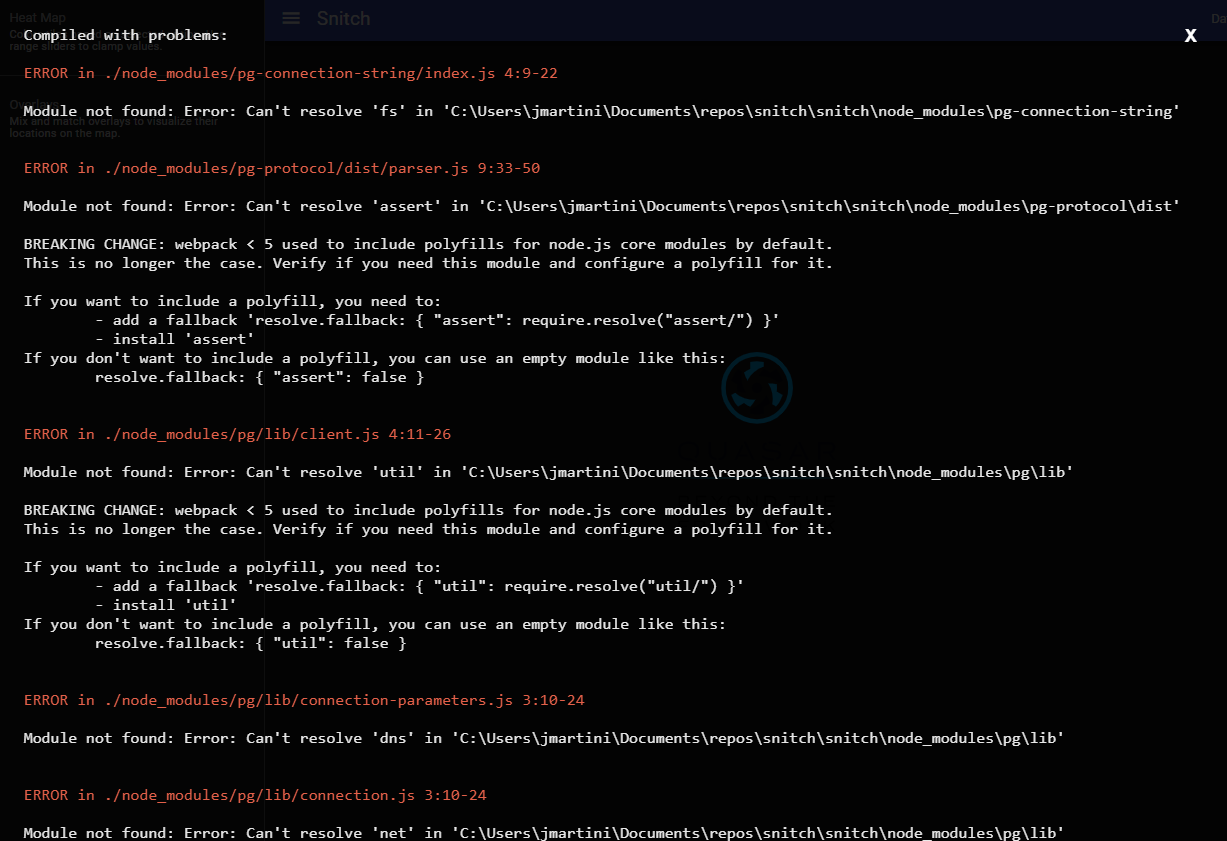Select the Heat Map section in the sidebar
Image resolution: width=1227 pixels, height=841 pixels.
[x=37, y=17]
